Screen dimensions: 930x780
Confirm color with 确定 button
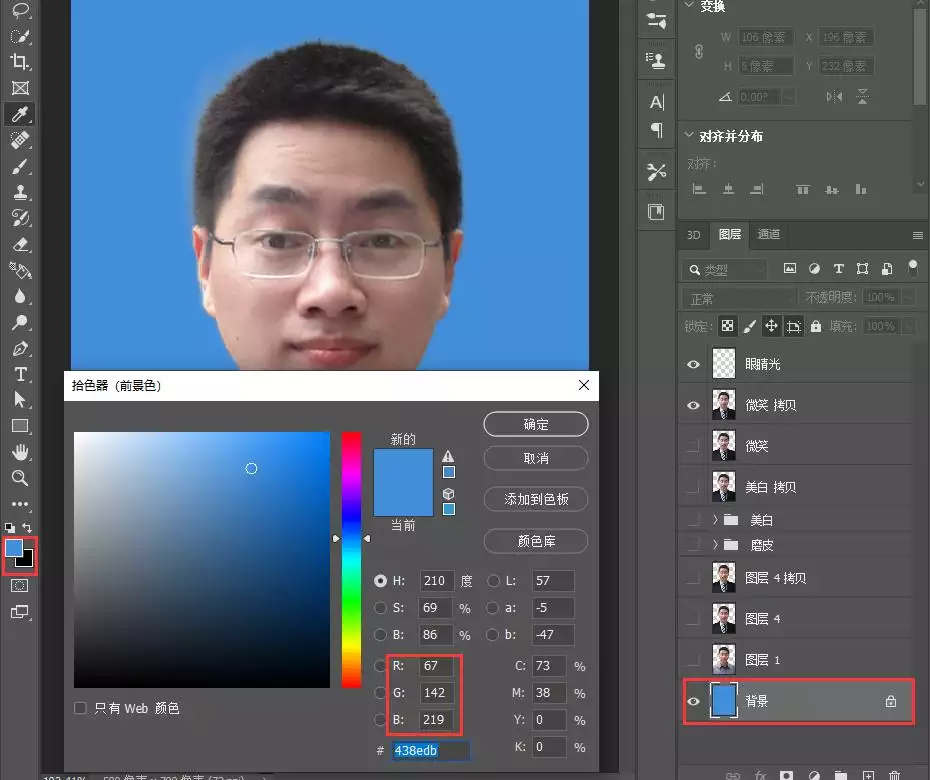536,424
